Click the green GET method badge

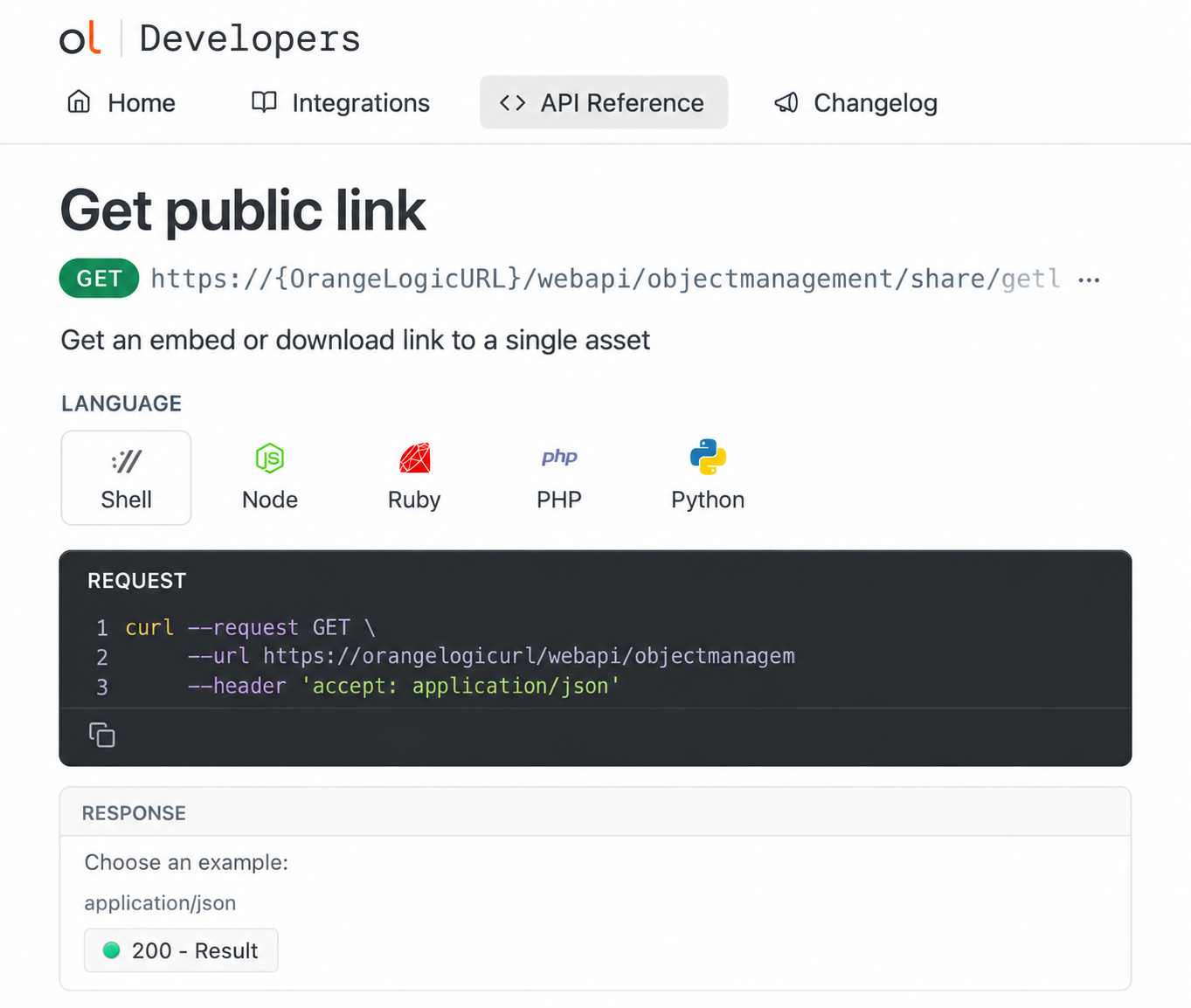(x=99, y=279)
